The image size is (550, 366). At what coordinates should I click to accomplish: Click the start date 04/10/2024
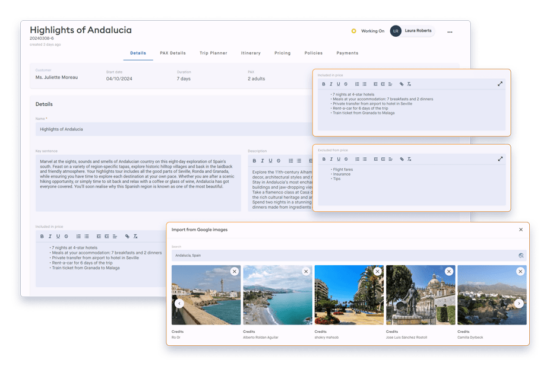pos(119,79)
